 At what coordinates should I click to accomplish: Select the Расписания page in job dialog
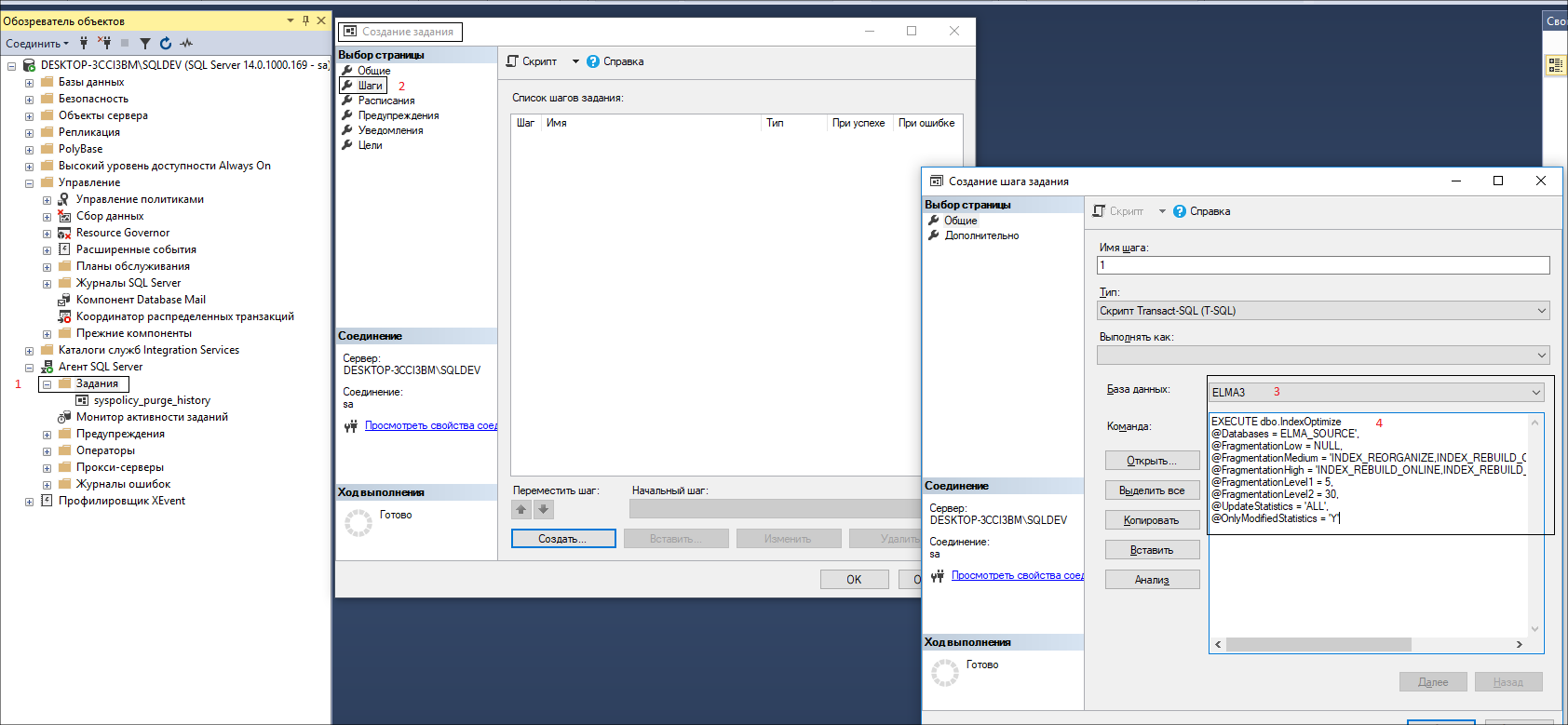coord(386,101)
